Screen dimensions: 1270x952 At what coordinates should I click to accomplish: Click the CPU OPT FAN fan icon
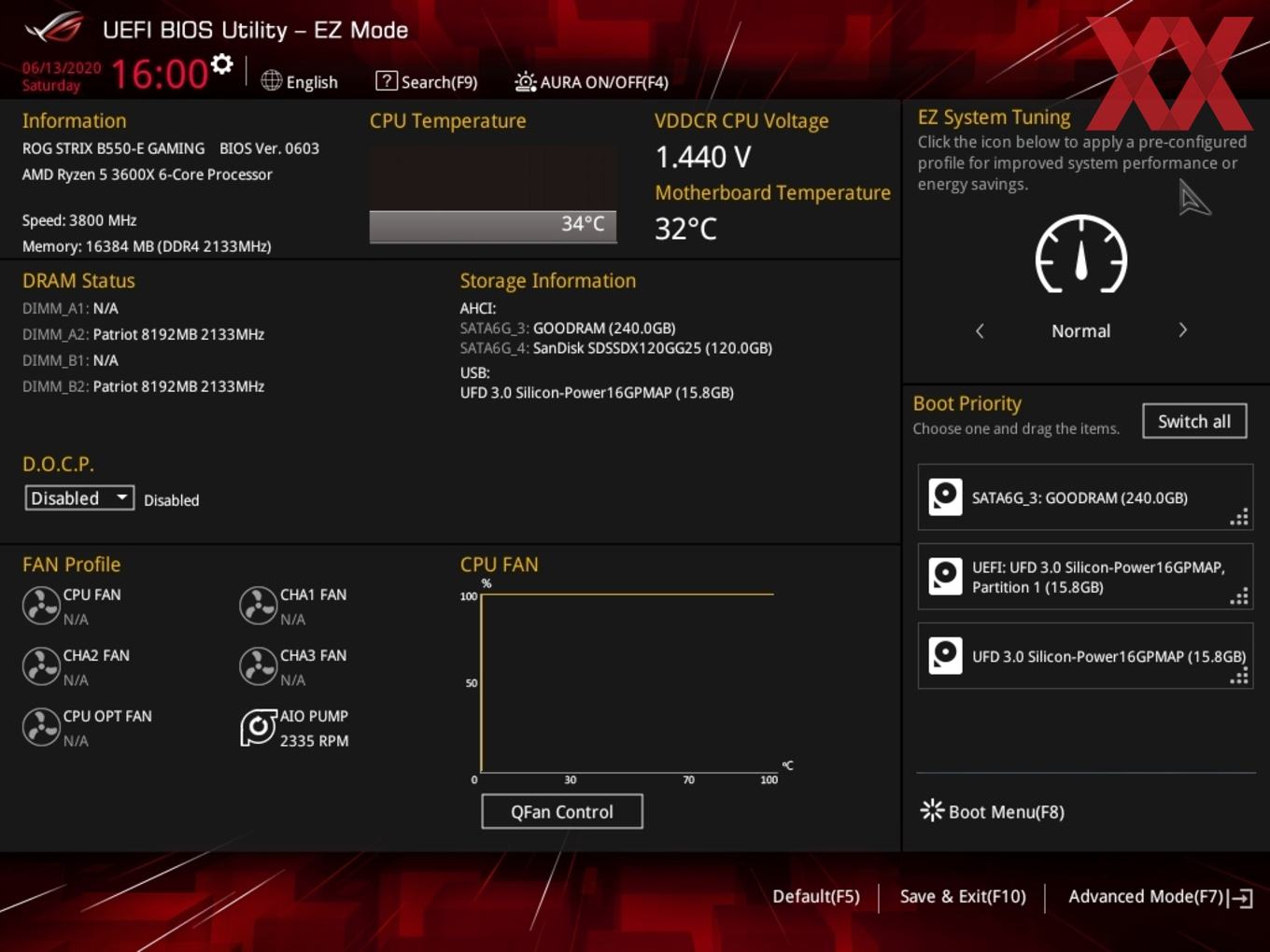tap(41, 727)
